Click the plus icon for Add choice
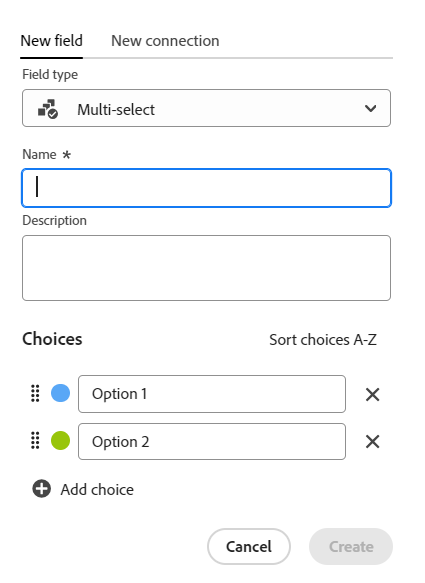Screen dimensions: 425x583 tap(42, 489)
